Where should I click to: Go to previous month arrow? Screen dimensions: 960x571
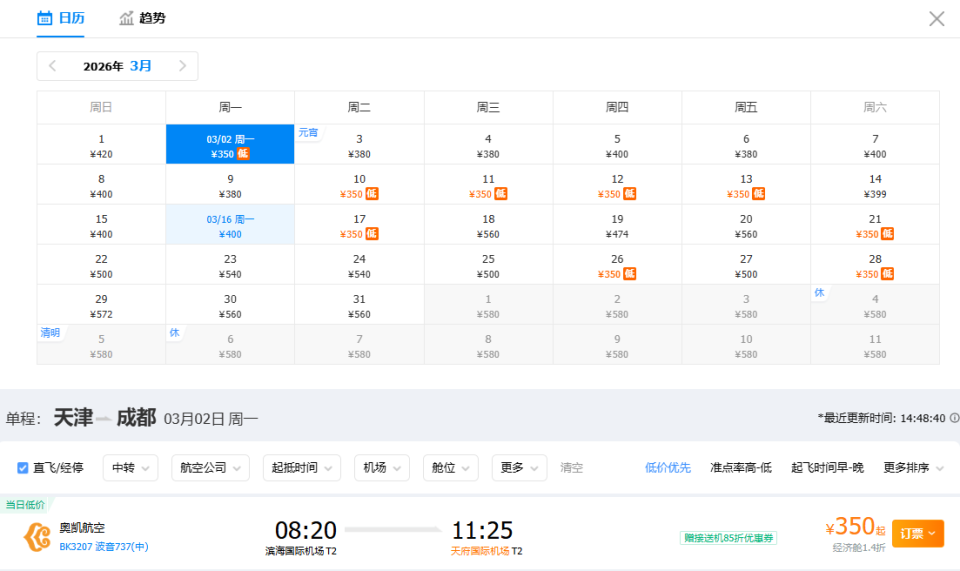pos(52,66)
